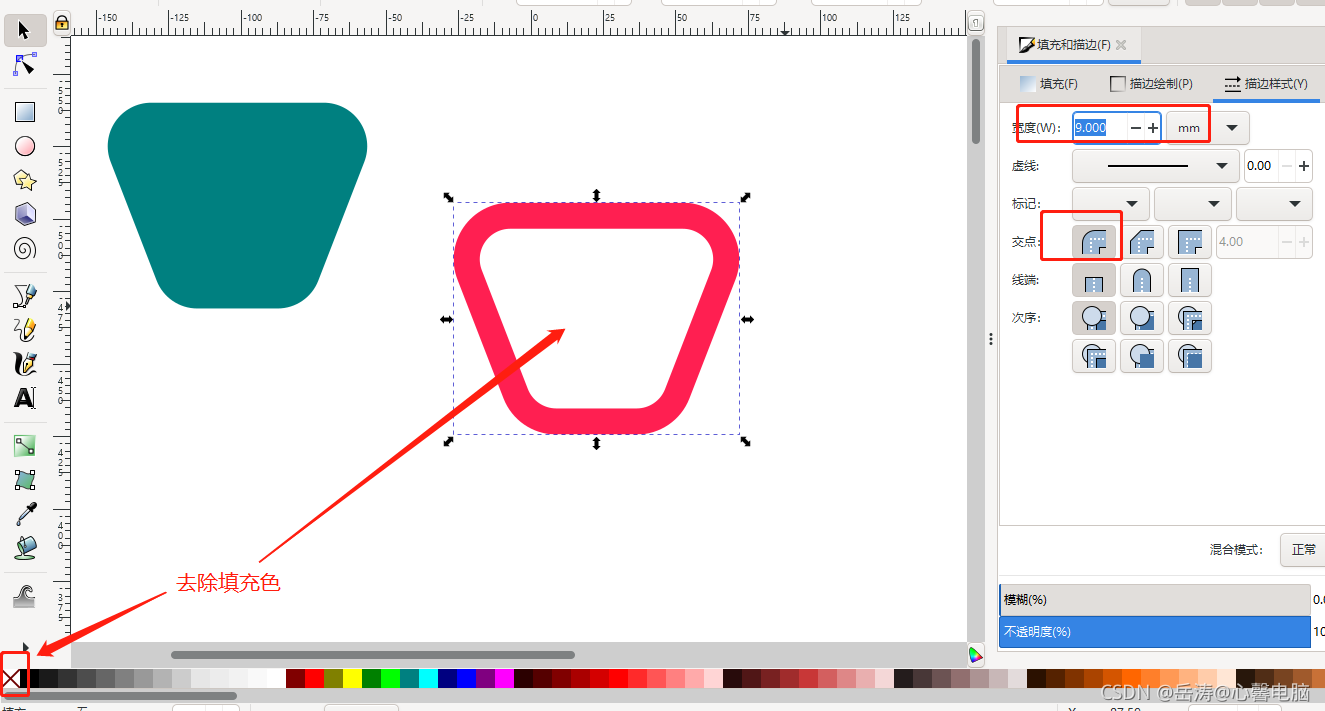
Task: Select first paint order option: fill, stroke, markers
Action: (1093, 318)
